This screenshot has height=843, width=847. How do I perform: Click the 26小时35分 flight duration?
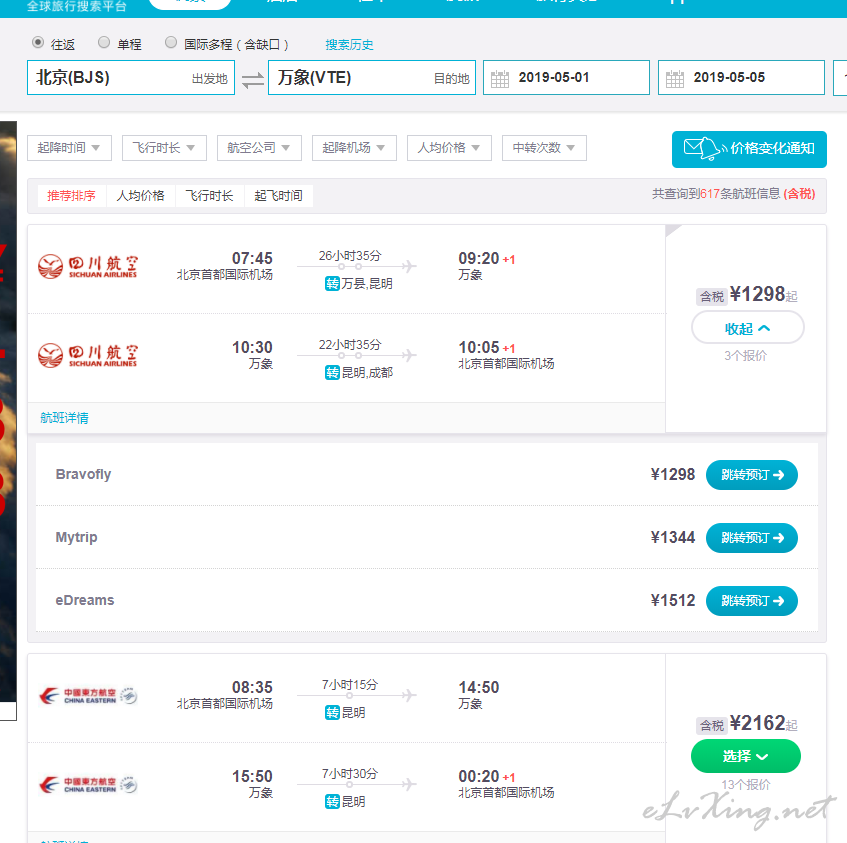(x=350, y=255)
